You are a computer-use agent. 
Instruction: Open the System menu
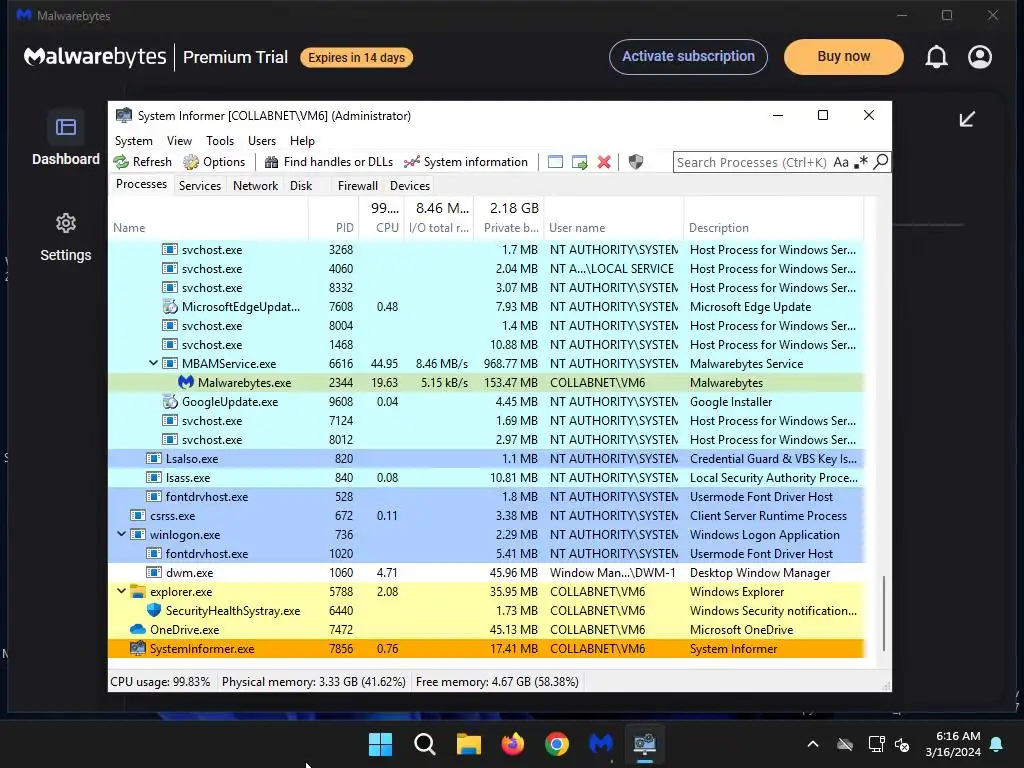134,140
